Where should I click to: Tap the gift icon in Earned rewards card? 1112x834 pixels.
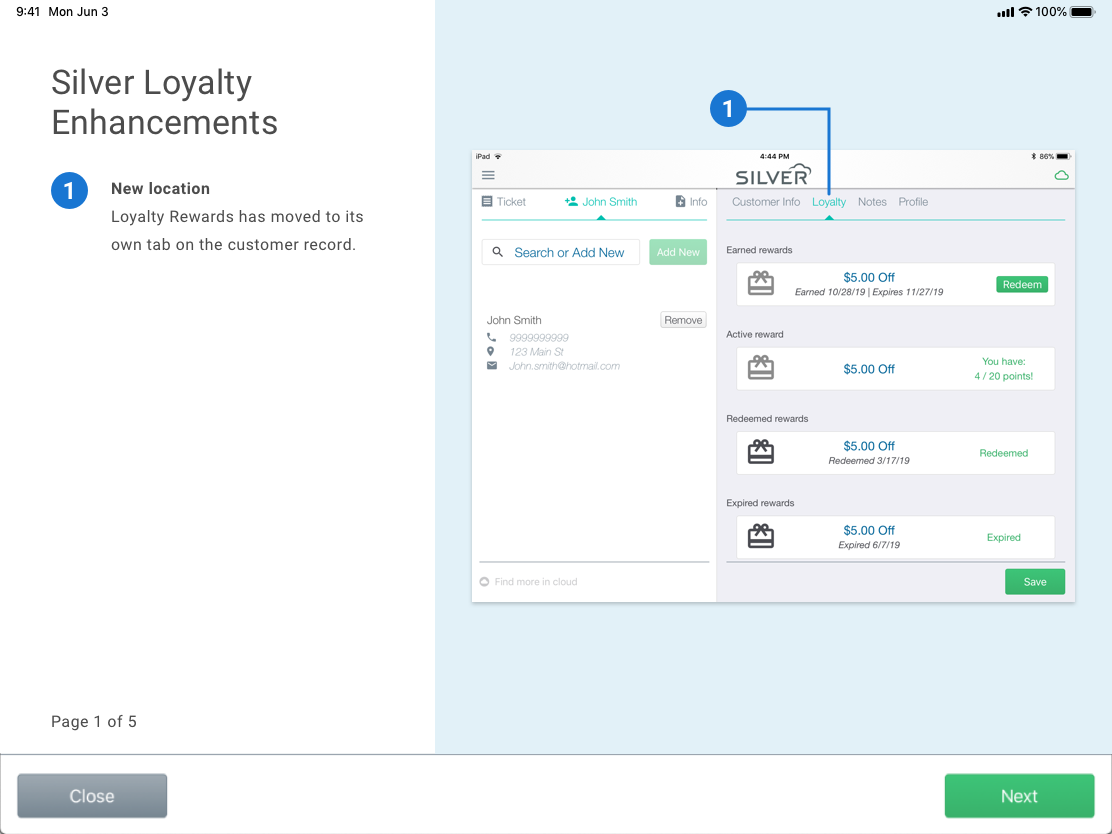[761, 284]
